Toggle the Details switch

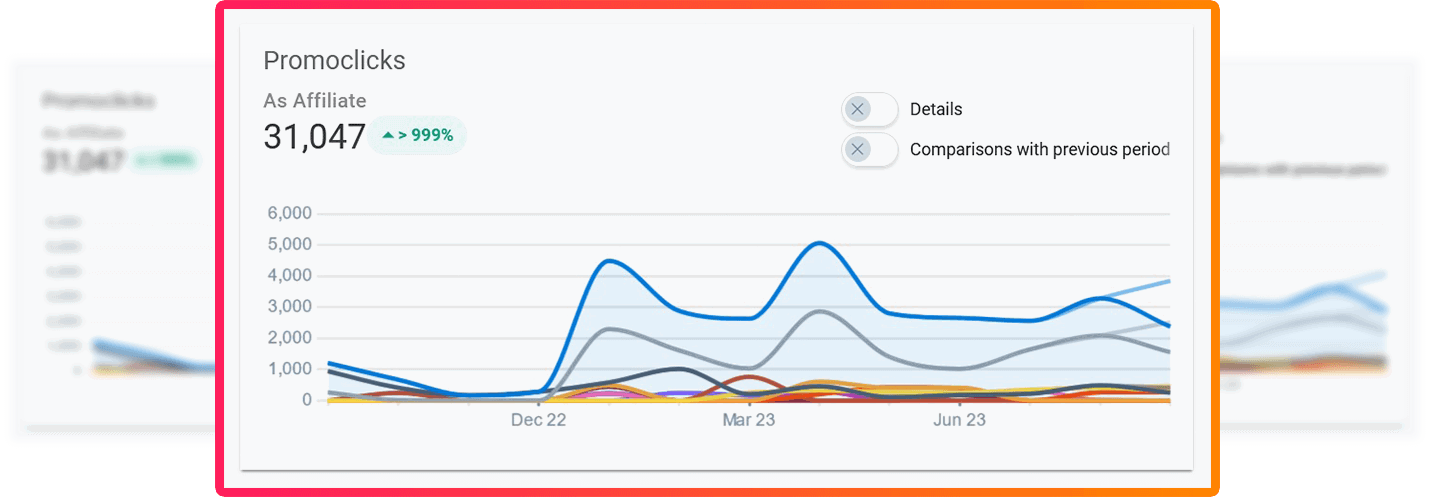[x=870, y=109]
